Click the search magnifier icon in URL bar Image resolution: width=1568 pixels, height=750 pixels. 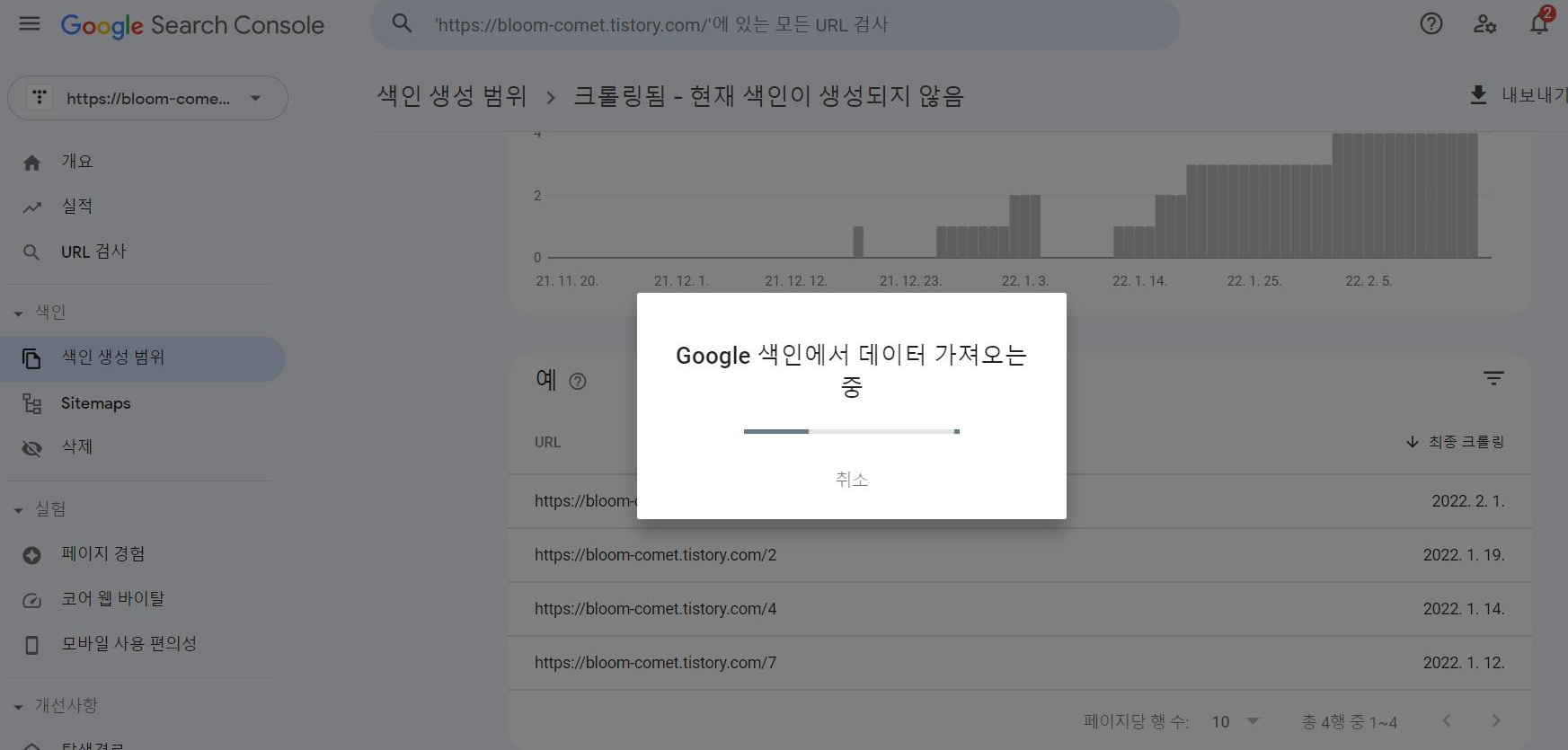click(402, 24)
